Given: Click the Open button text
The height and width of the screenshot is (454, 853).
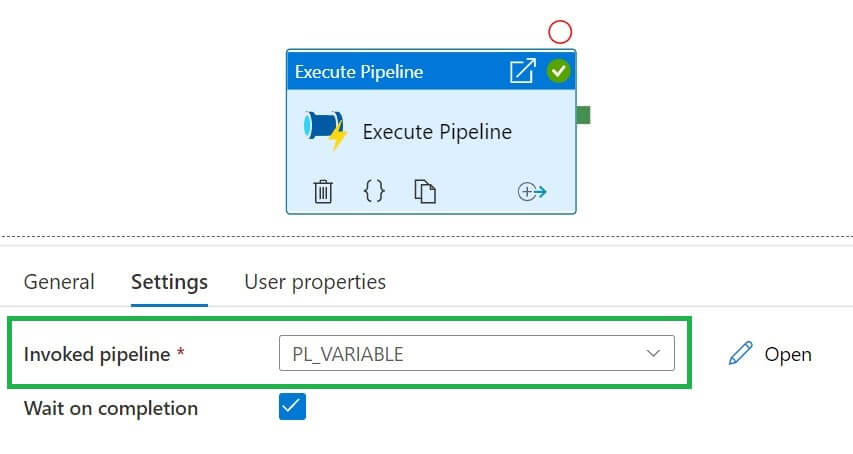Looking at the screenshot, I should (788, 354).
